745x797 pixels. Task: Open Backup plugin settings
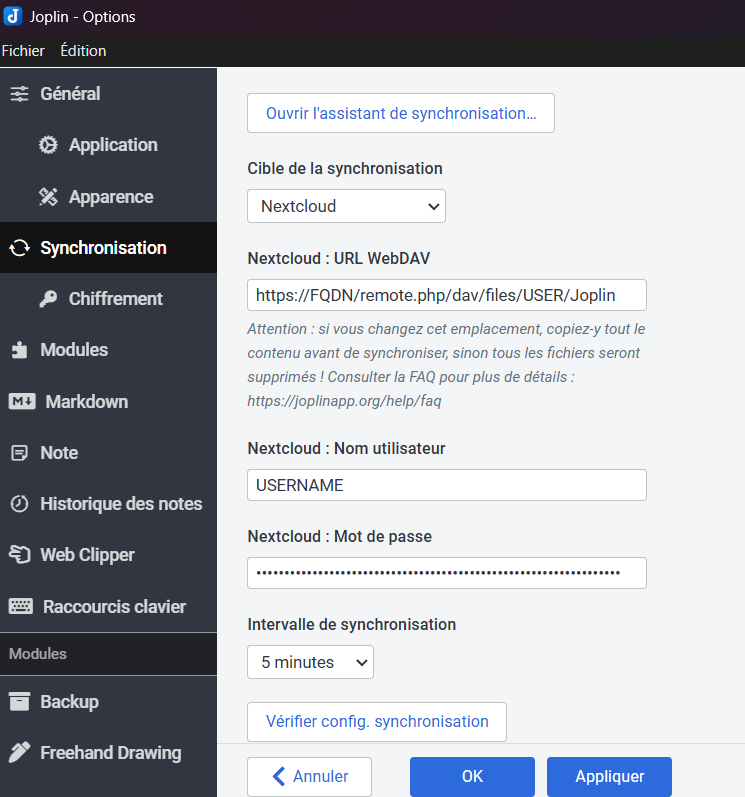pos(108,701)
